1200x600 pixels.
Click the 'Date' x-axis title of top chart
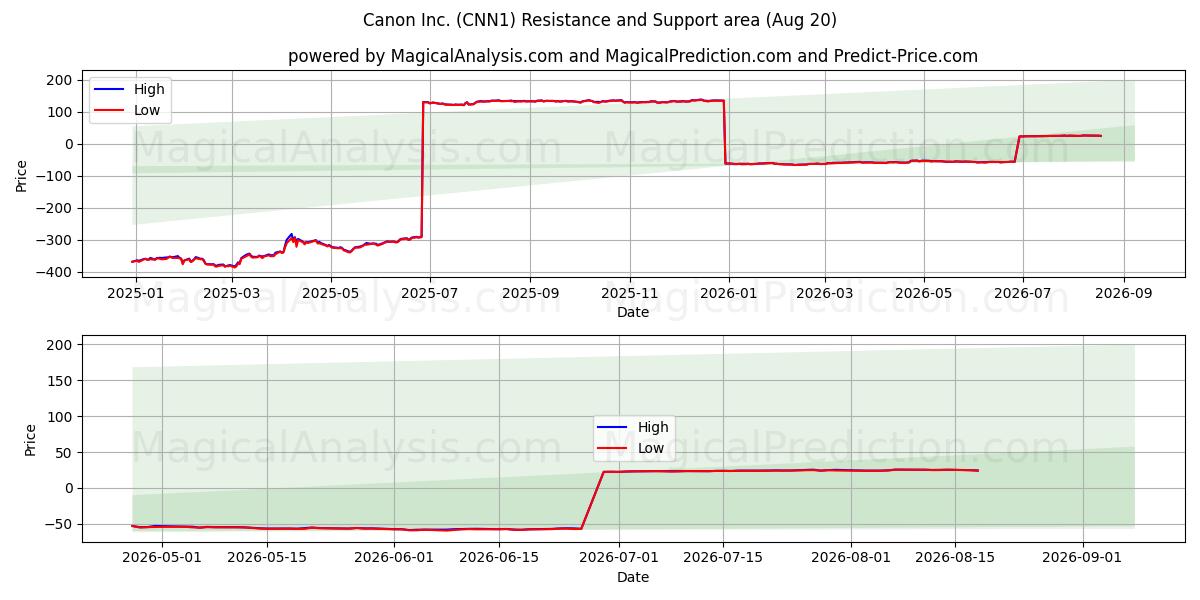coord(633,312)
